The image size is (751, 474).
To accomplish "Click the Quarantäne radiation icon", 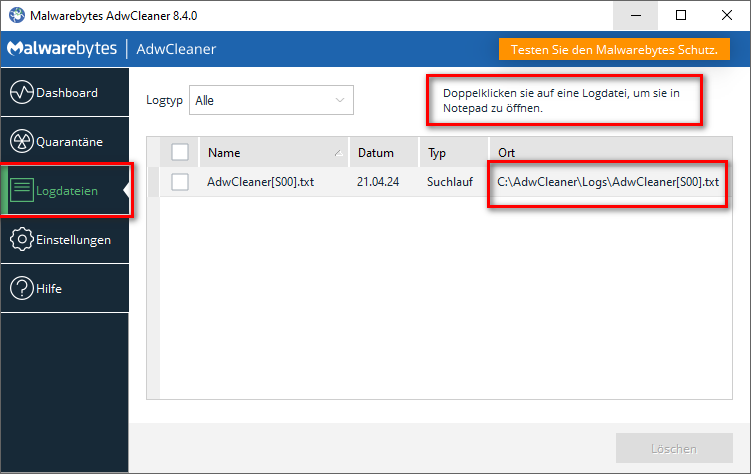I will tap(22, 141).
